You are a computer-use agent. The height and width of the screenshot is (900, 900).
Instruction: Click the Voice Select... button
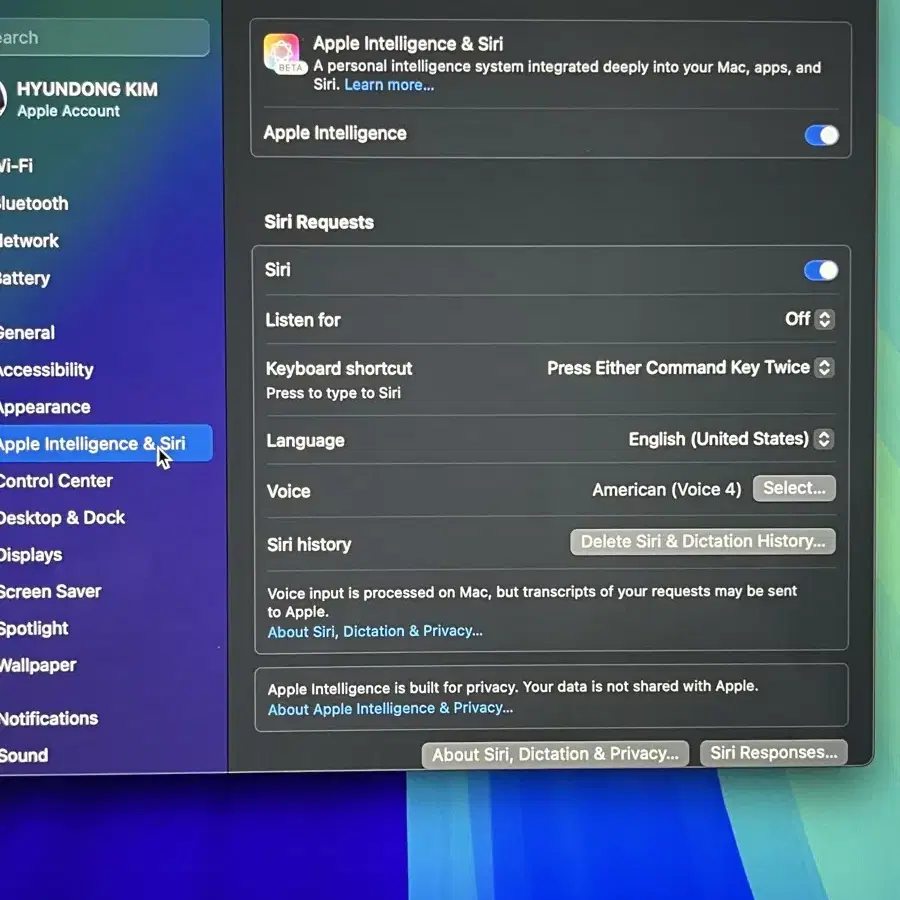[x=794, y=488]
